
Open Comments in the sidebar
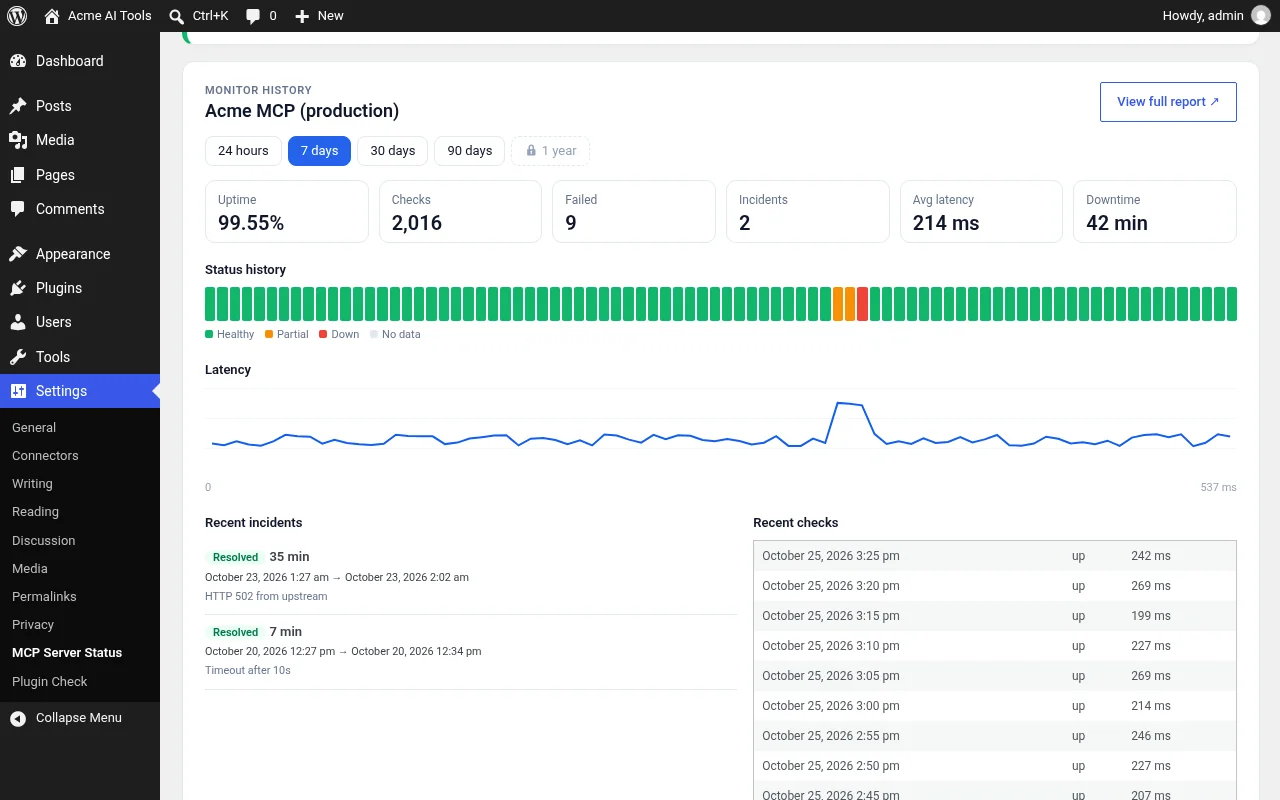(80, 209)
